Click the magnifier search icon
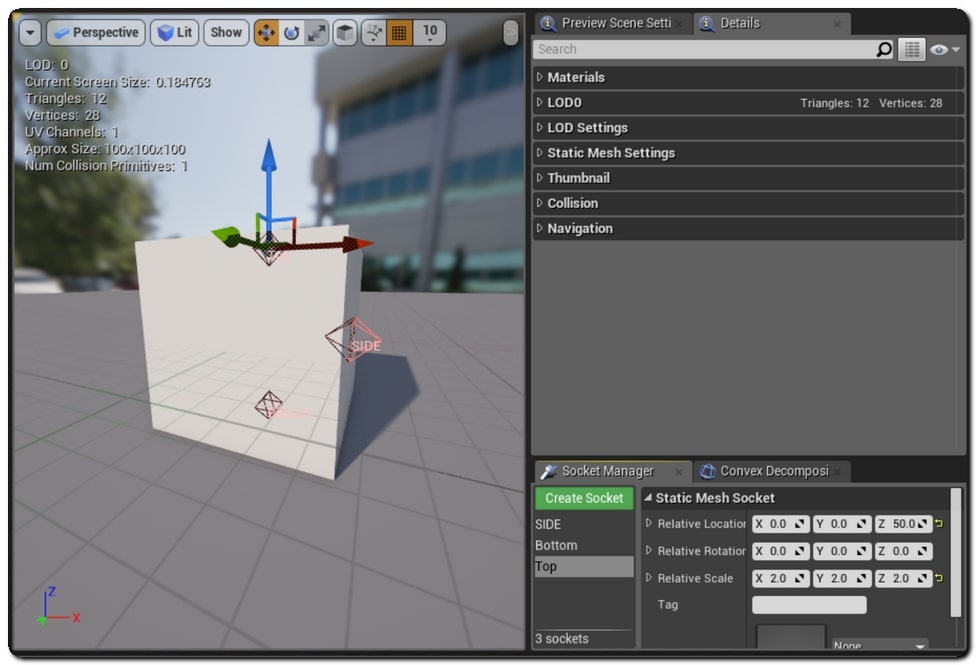Image resolution: width=976 pixels, height=665 pixels. (x=884, y=49)
